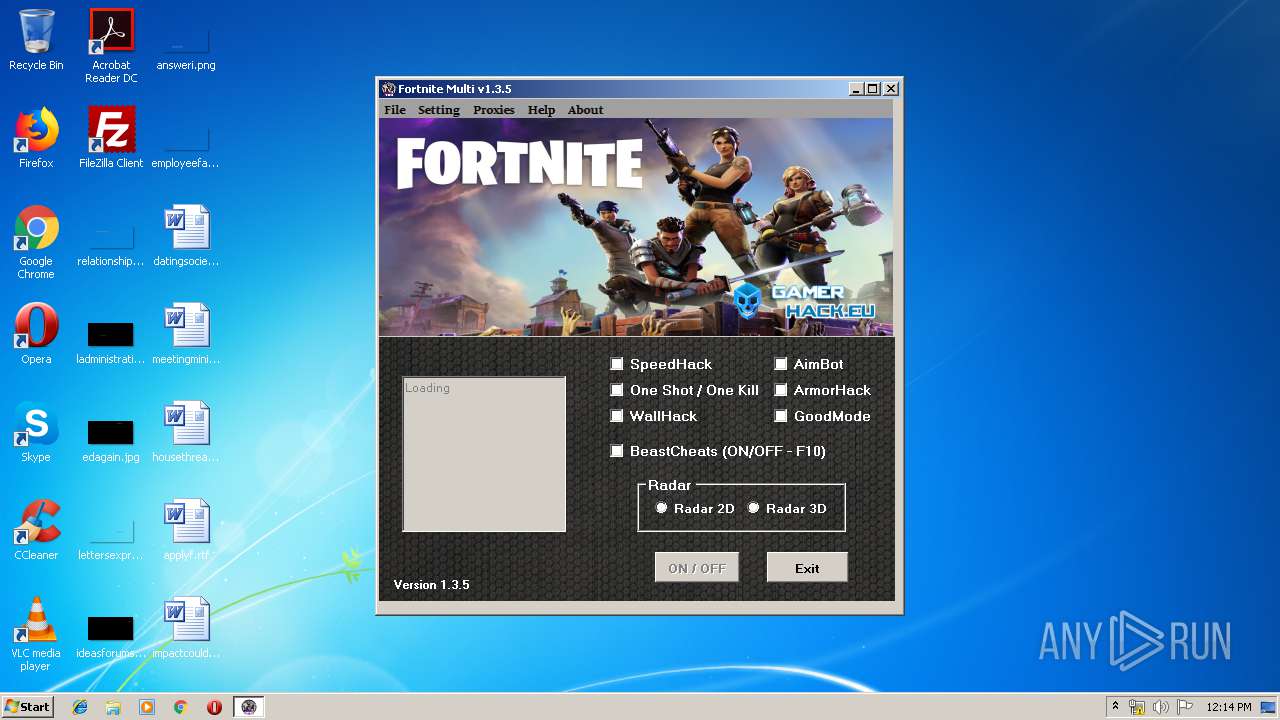Select the meetingmini... Word document icon
Screen dimensions: 1280x720
coord(186,334)
